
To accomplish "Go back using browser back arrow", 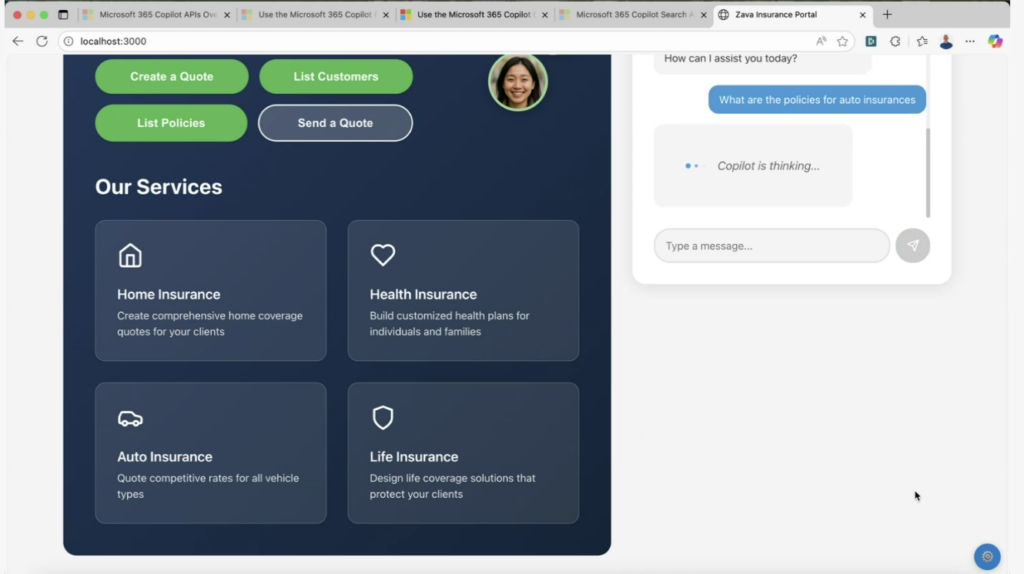I will [x=18, y=41].
